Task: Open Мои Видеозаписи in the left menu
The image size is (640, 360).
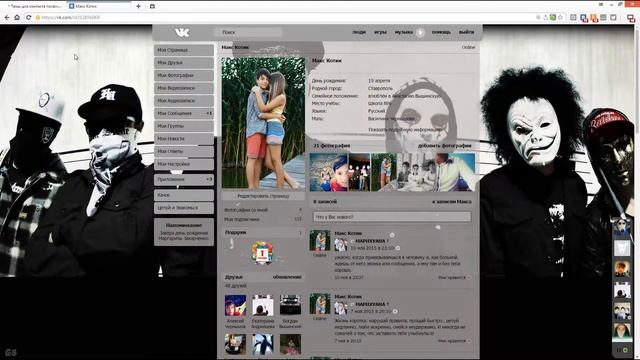Action: point(184,88)
